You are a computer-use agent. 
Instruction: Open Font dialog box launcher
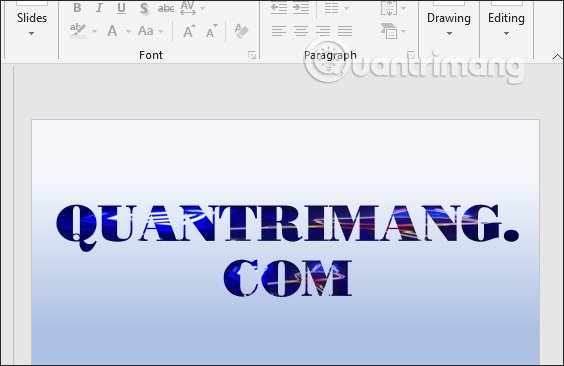pos(252,55)
